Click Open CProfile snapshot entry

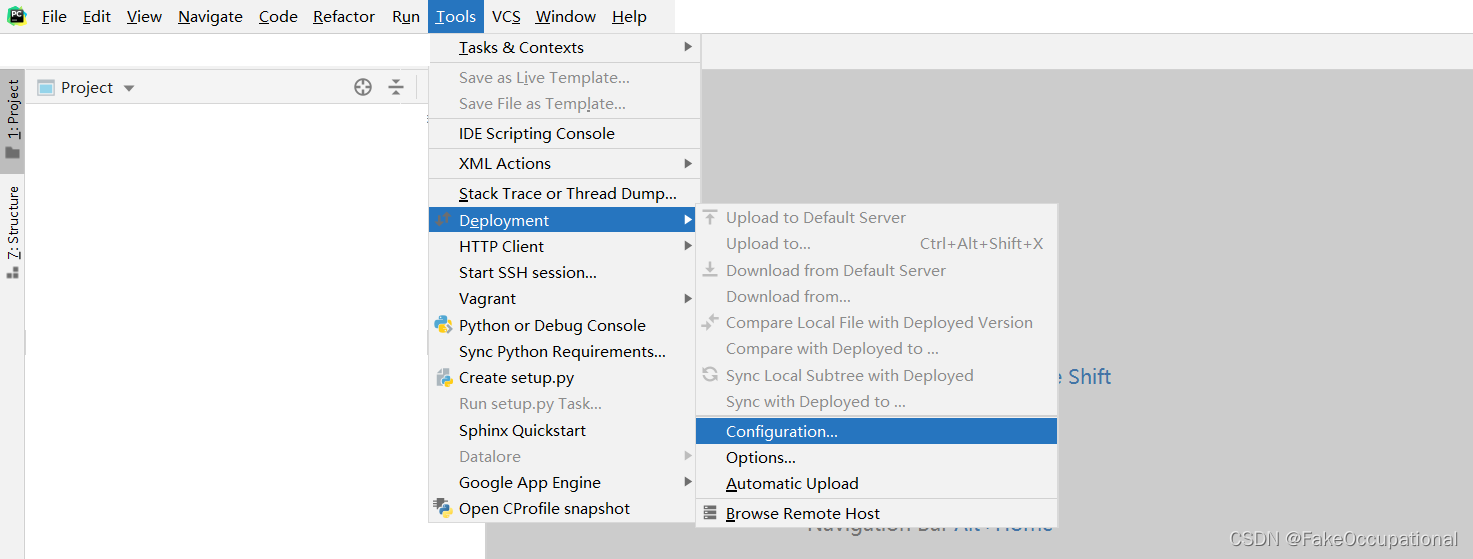pos(564,508)
